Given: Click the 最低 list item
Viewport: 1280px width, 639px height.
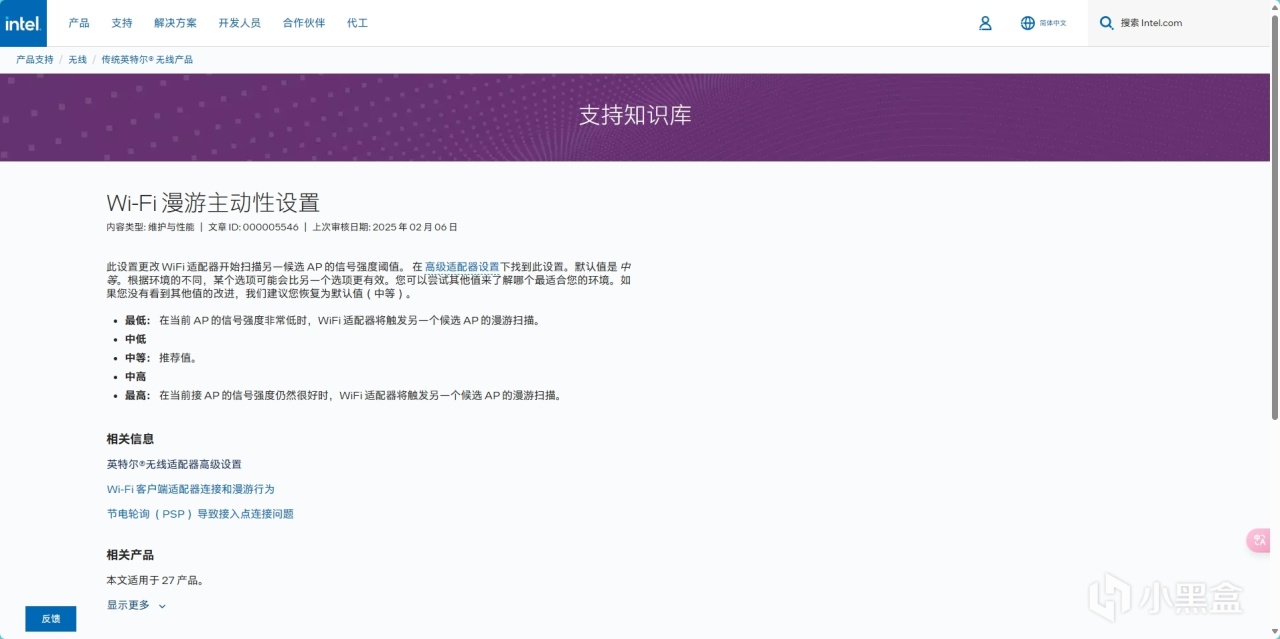Looking at the screenshot, I should [332, 320].
